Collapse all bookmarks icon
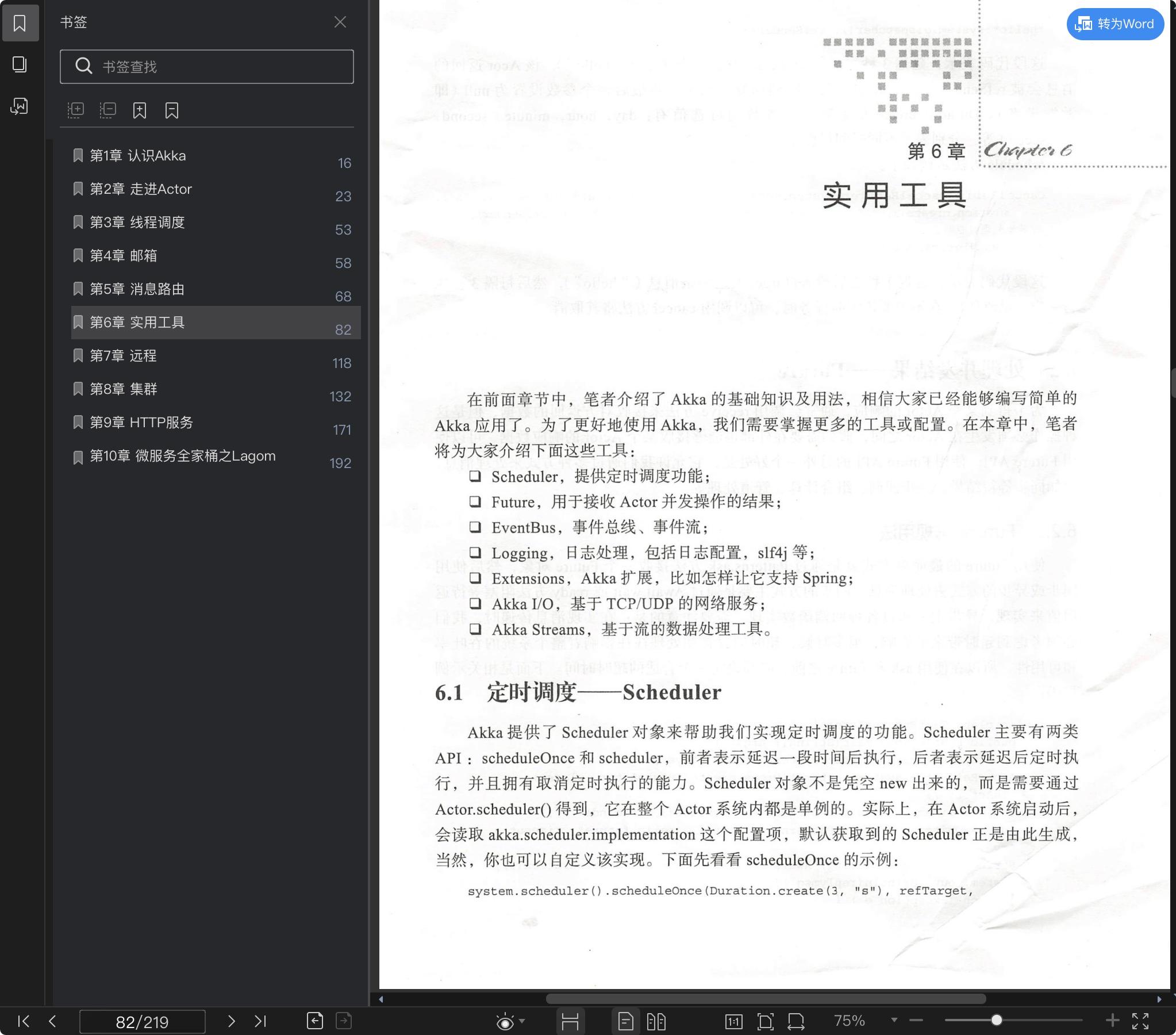 coord(107,110)
